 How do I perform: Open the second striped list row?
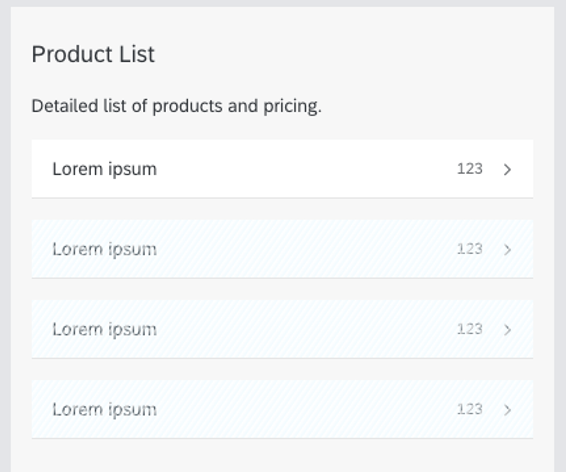point(282,249)
